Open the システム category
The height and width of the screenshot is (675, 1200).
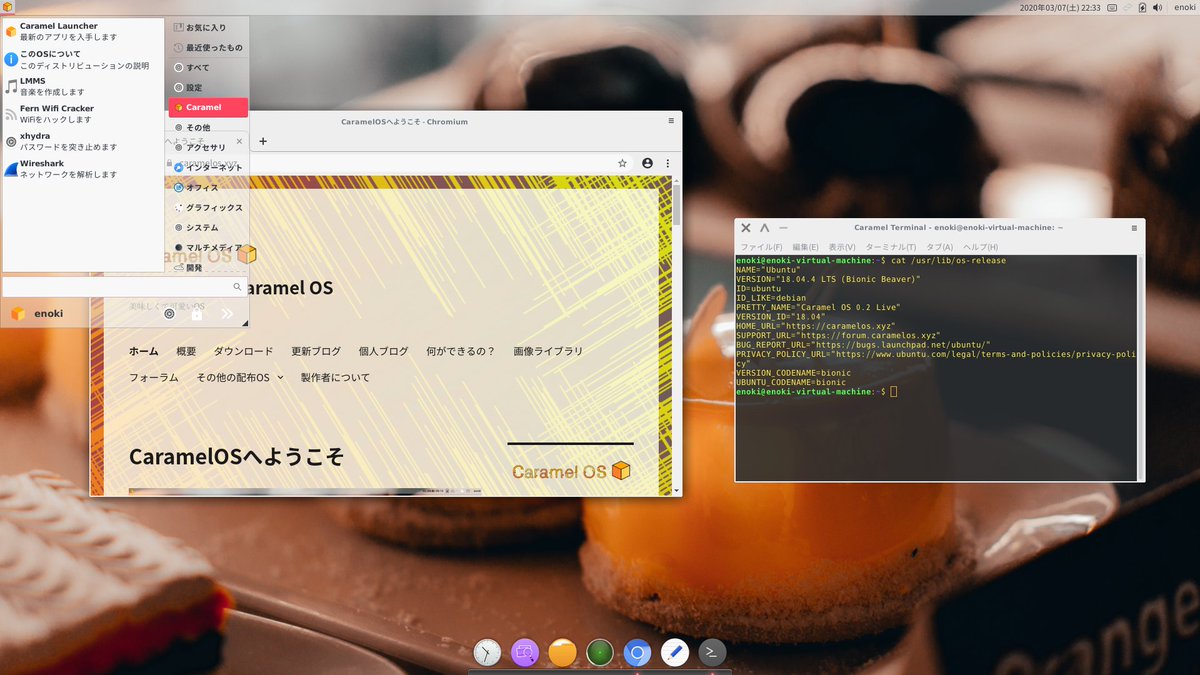(208, 227)
